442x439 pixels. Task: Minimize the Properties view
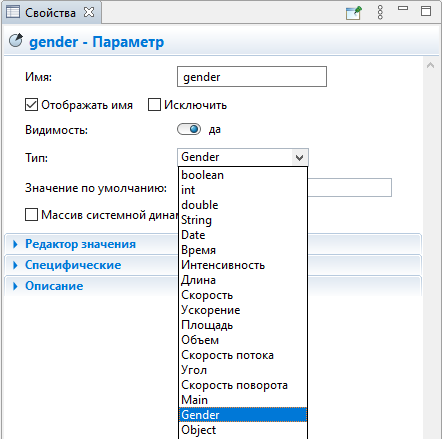pos(403,8)
